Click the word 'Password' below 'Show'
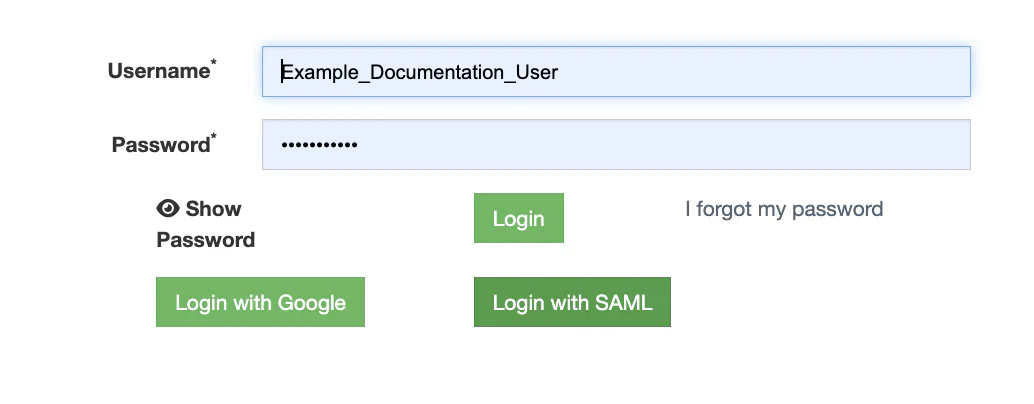1034x404 pixels. (x=206, y=240)
